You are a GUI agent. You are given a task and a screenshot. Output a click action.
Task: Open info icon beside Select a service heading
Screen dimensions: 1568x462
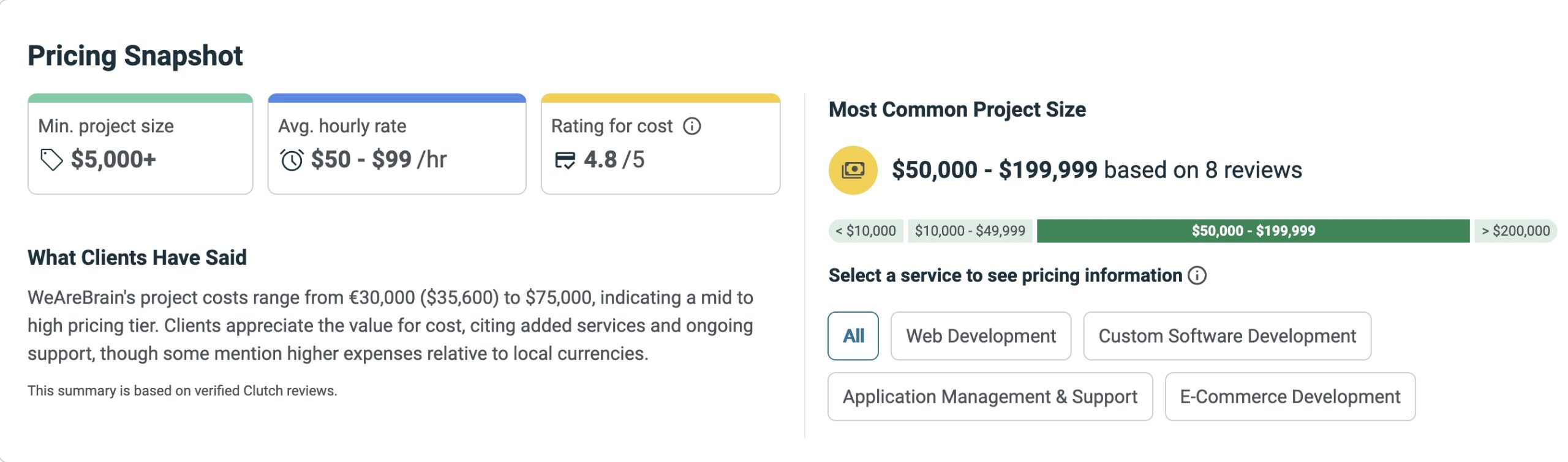(1197, 275)
